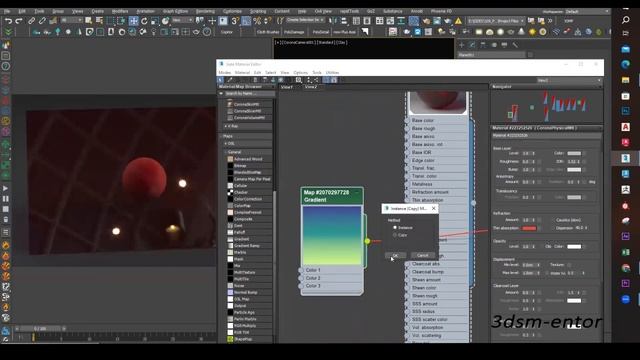Click the magnifier icon in Slate editor toolbar

(299, 80)
